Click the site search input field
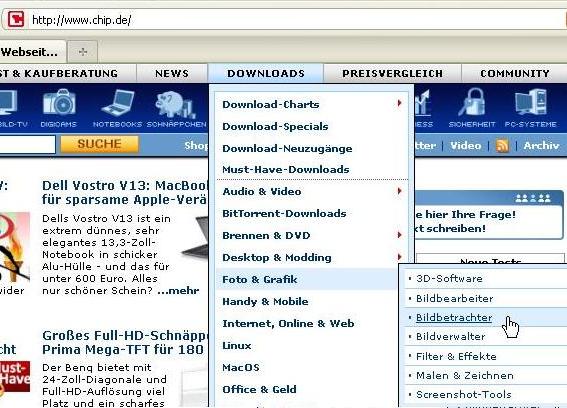This screenshot has width=567, height=408. click(x=27, y=144)
